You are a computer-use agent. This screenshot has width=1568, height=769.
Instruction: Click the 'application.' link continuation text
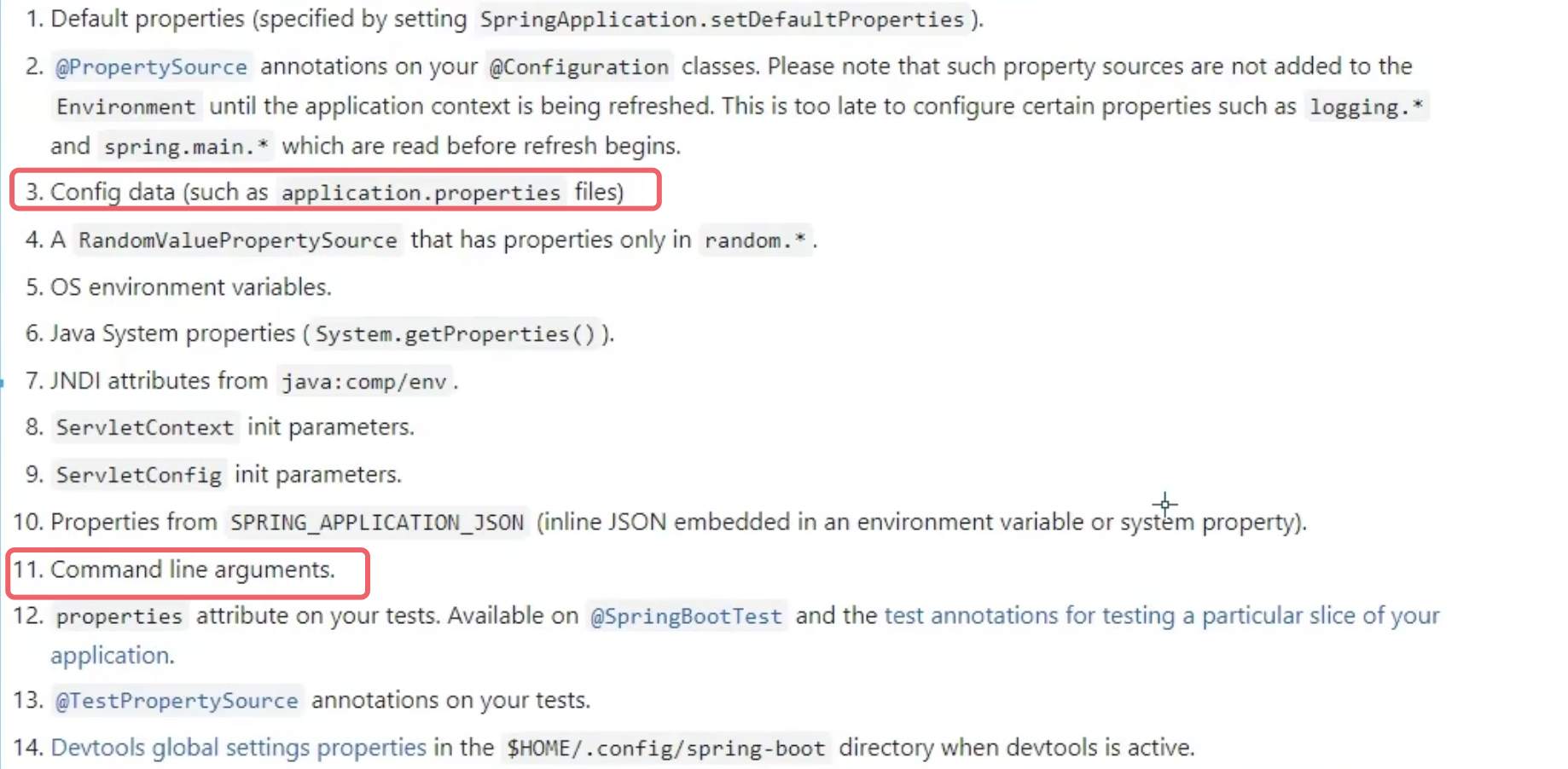pos(112,655)
